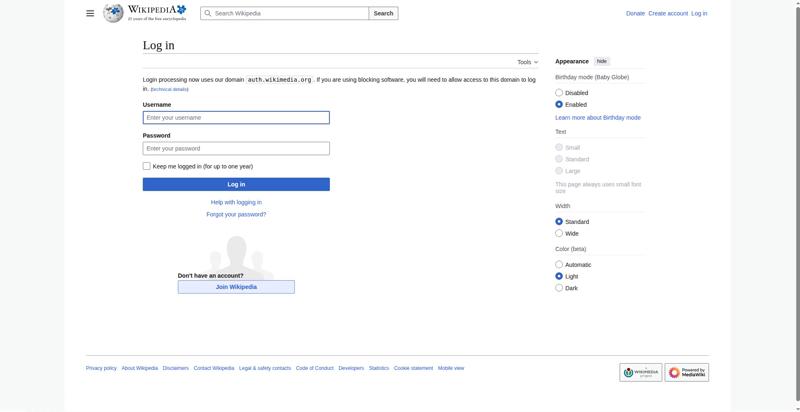Open the hamburger main menu icon
Viewport: 800px width, 412px height.
[90, 13]
